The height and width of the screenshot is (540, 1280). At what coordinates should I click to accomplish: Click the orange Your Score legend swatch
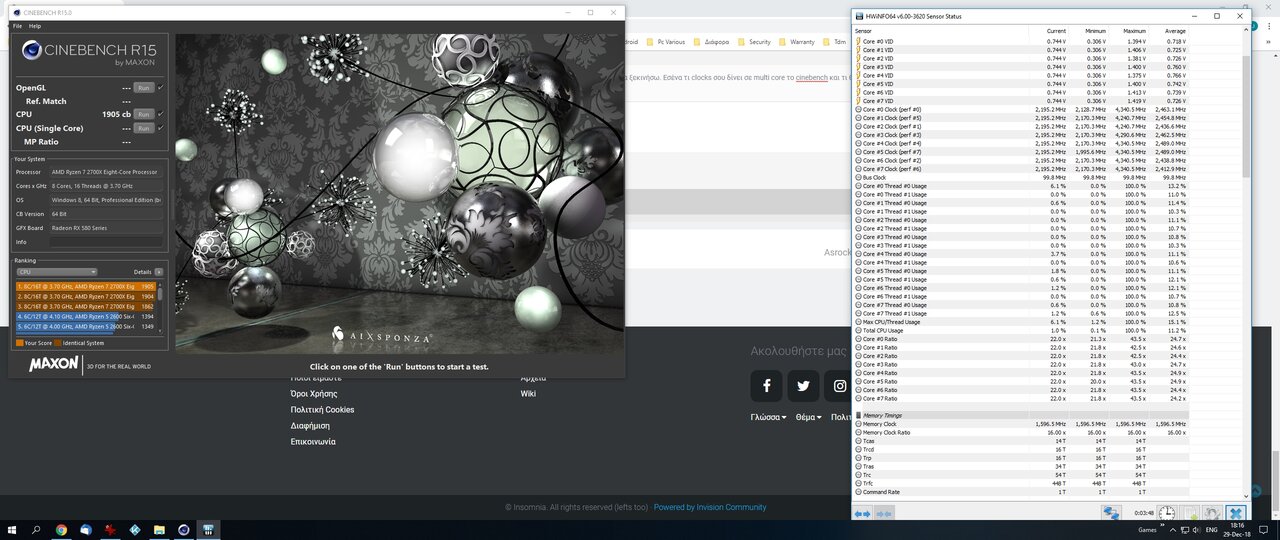coord(20,343)
